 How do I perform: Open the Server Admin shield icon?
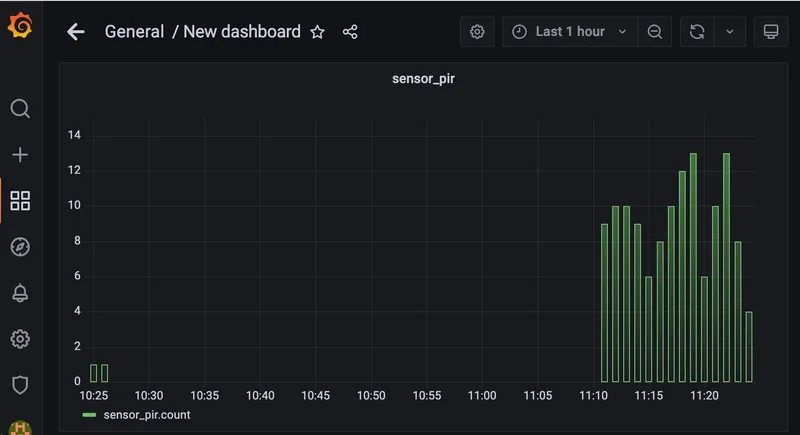20,385
